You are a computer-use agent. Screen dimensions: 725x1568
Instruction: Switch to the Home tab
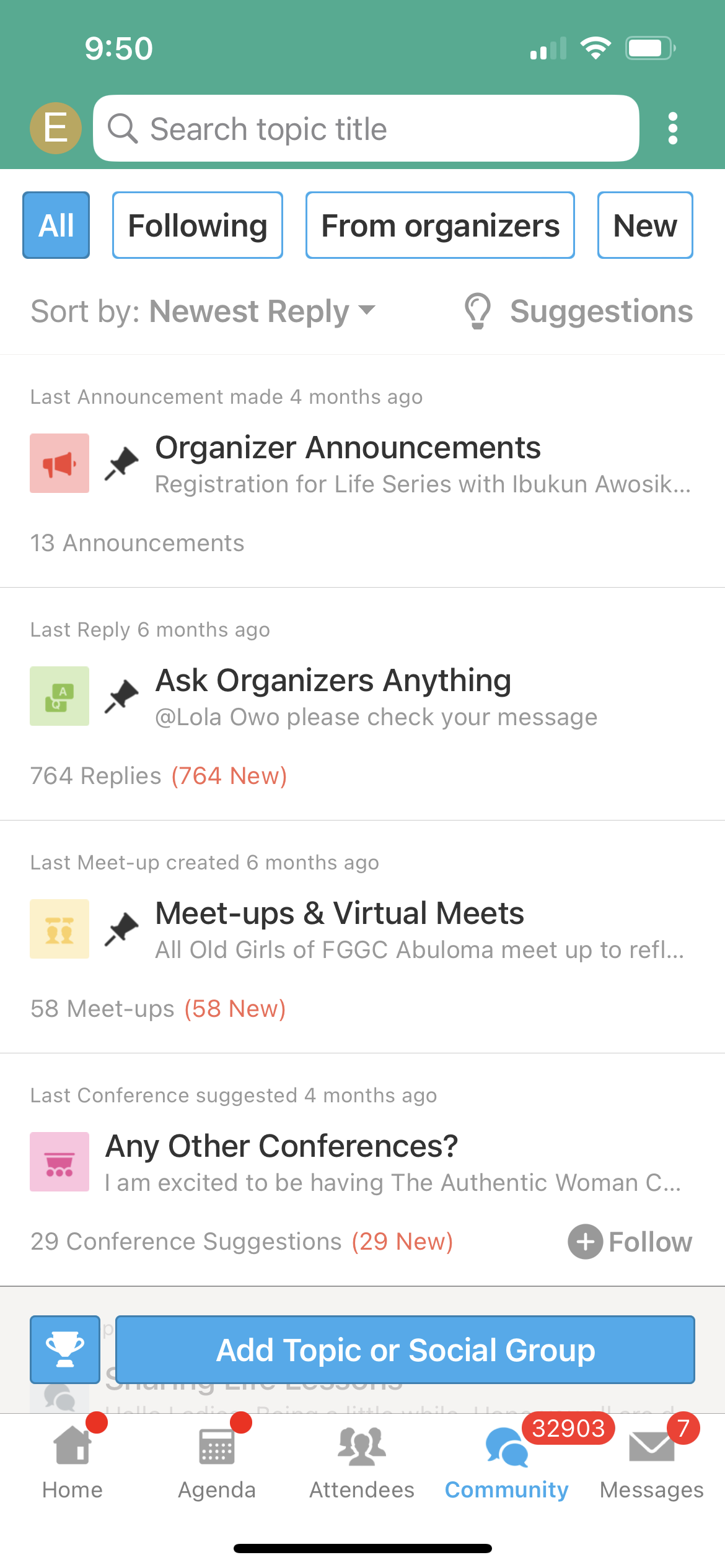click(x=72, y=1461)
